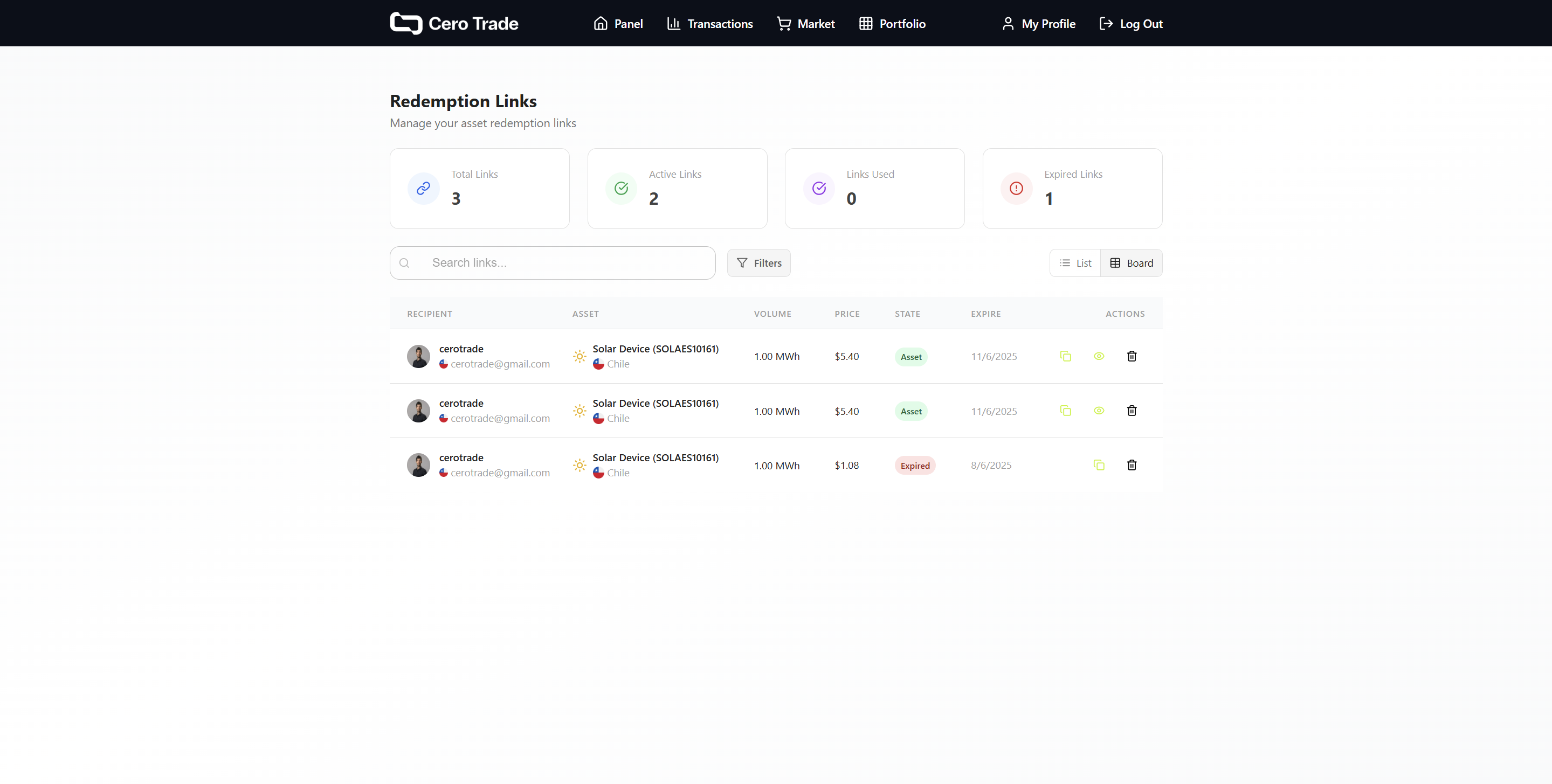Open the Portfolio page

point(892,24)
